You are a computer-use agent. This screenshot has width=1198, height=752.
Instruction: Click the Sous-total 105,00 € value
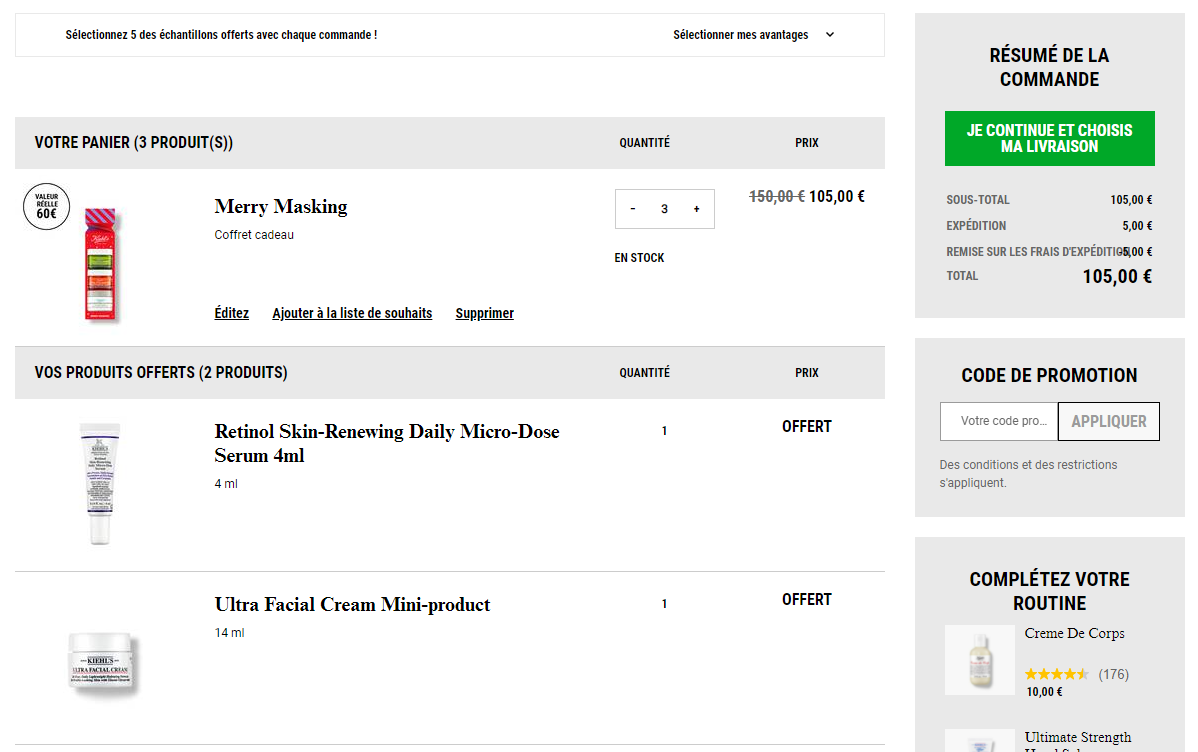click(1131, 199)
